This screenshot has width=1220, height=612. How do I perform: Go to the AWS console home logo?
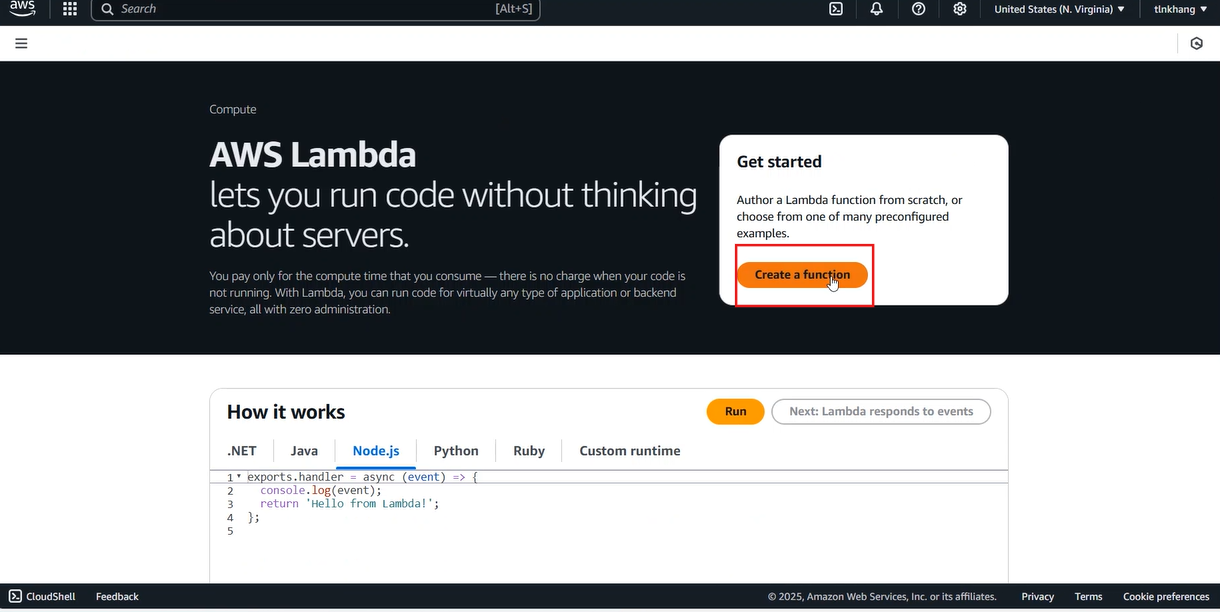click(x=22, y=9)
